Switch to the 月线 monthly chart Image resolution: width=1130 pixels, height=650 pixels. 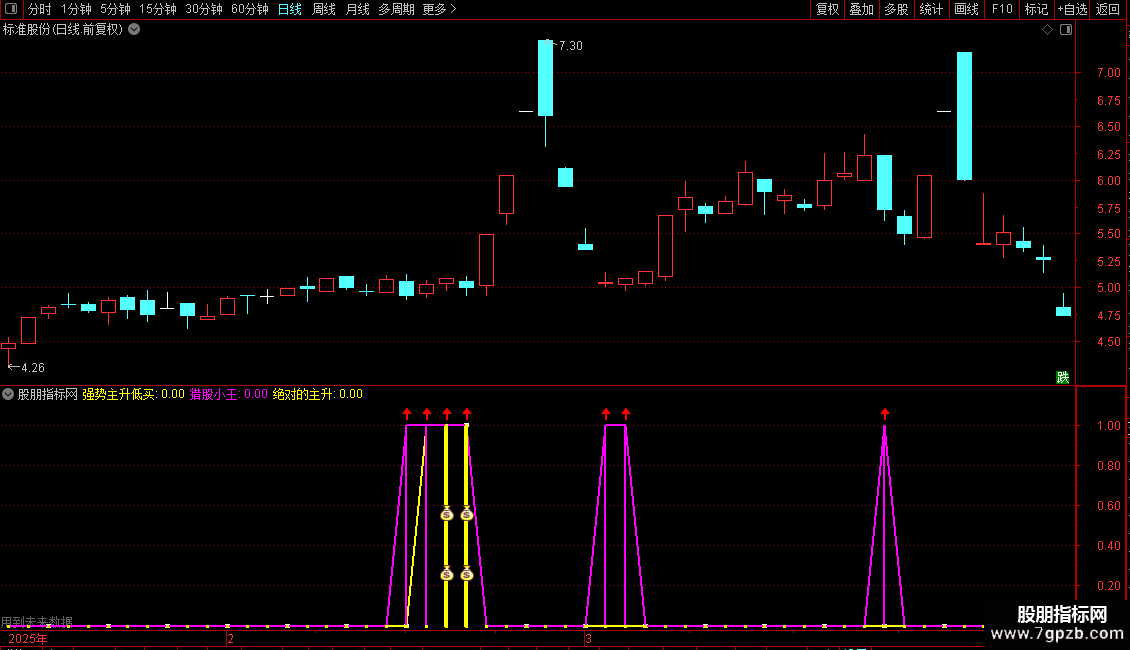[x=357, y=9]
